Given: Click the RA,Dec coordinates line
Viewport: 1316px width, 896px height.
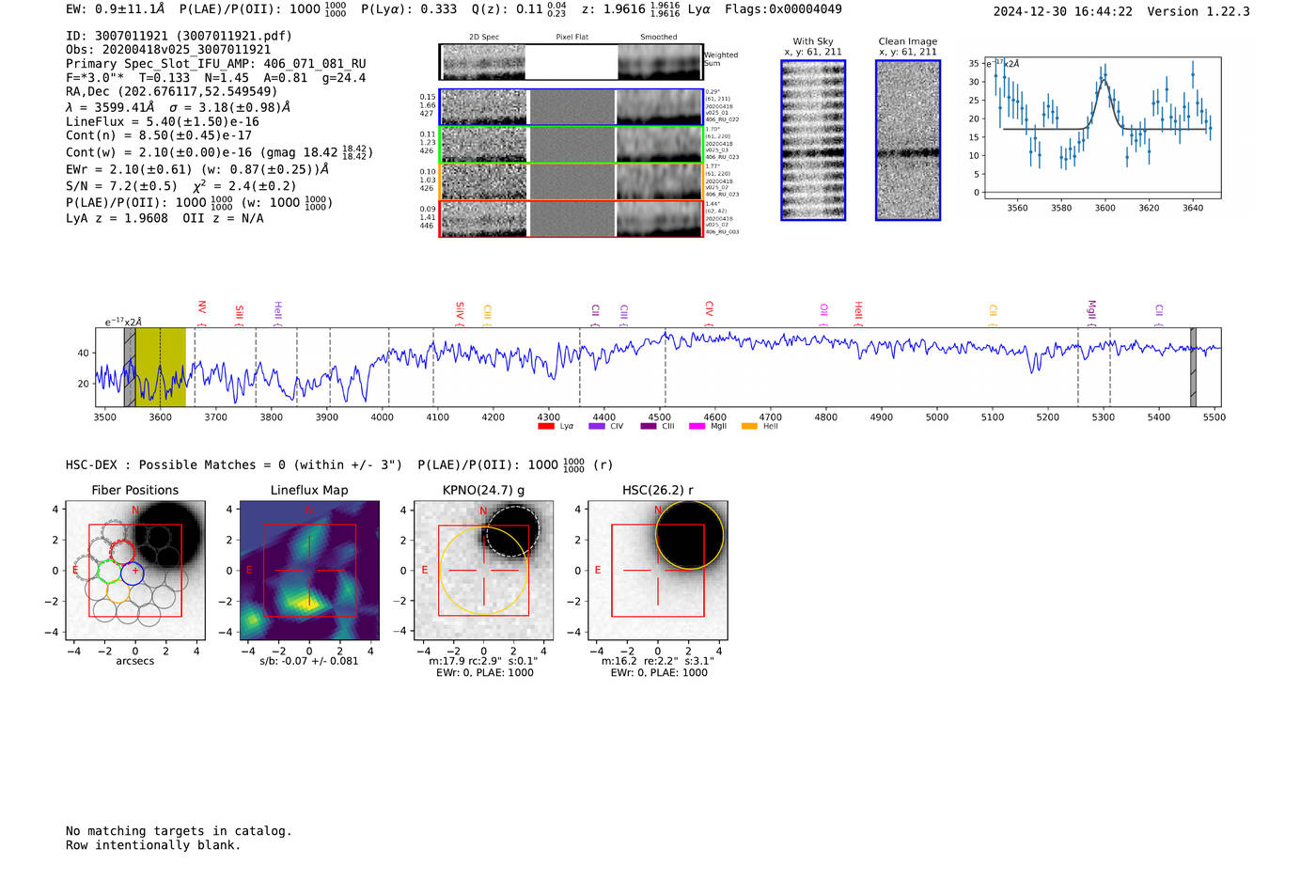Looking at the screenshot, I should pos(172,91).
